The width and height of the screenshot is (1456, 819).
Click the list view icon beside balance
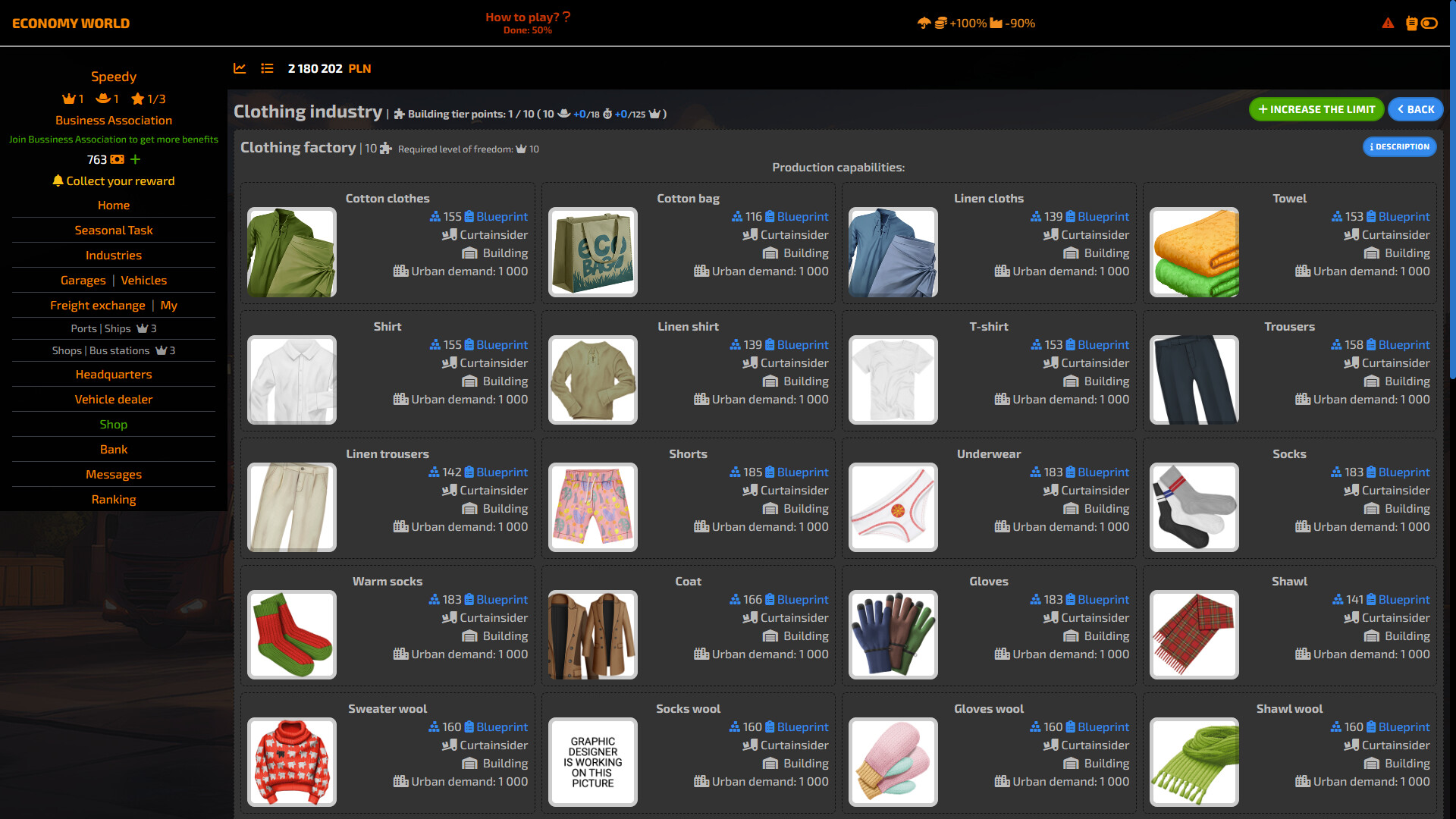pos(267,68)
